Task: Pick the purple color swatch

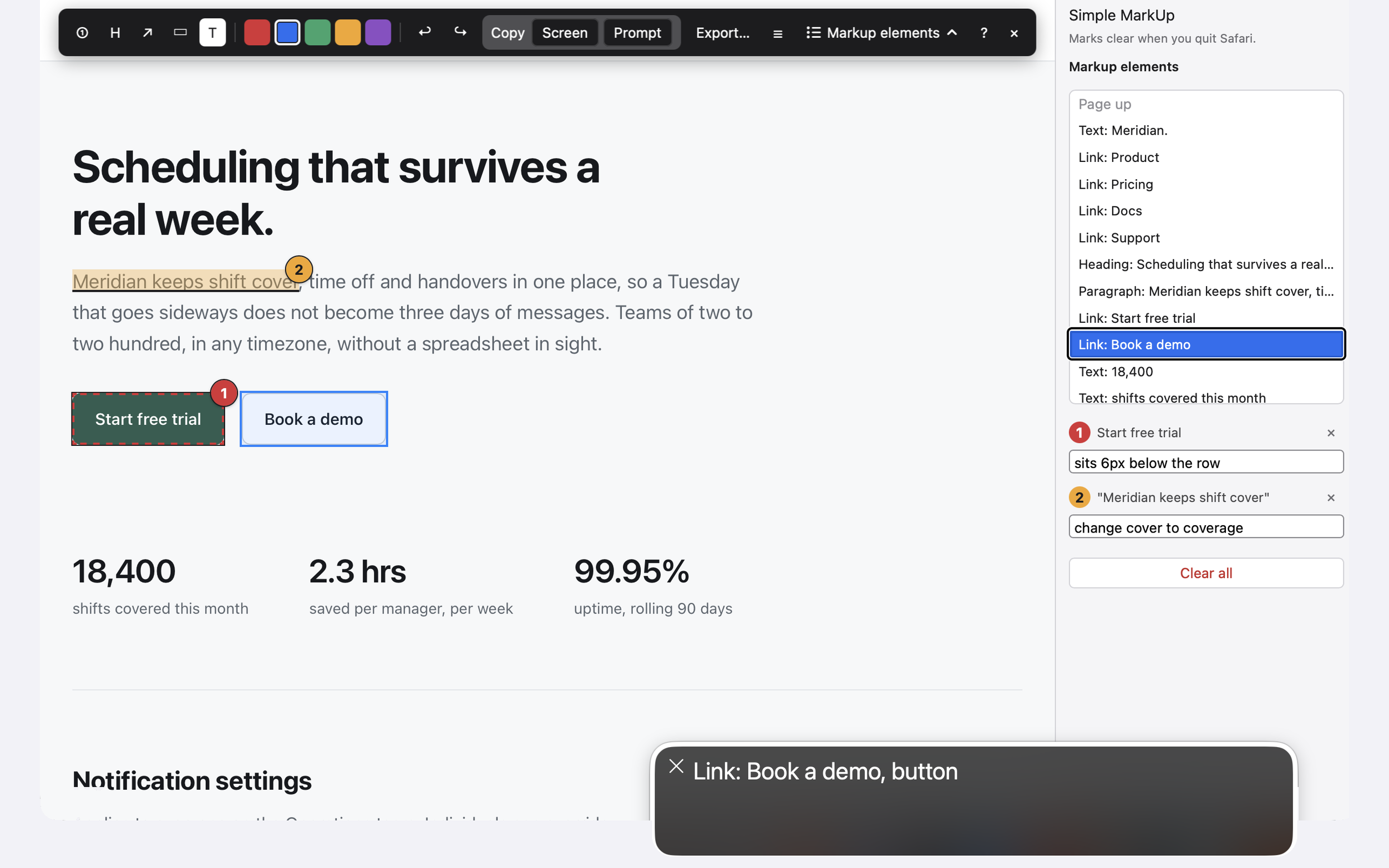Action: coord(378,33)
